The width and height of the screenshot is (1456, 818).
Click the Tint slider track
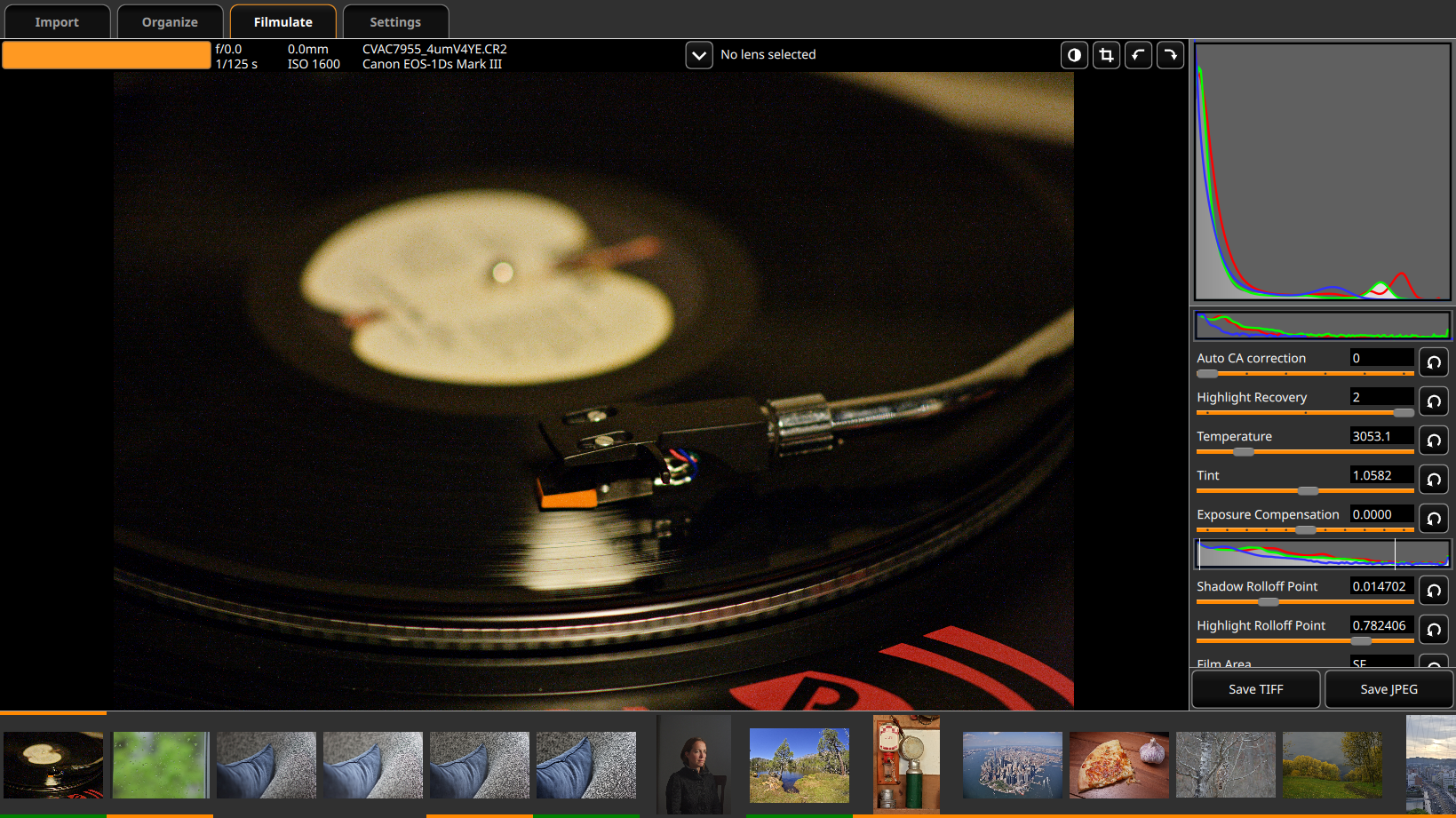[1305, 491]
